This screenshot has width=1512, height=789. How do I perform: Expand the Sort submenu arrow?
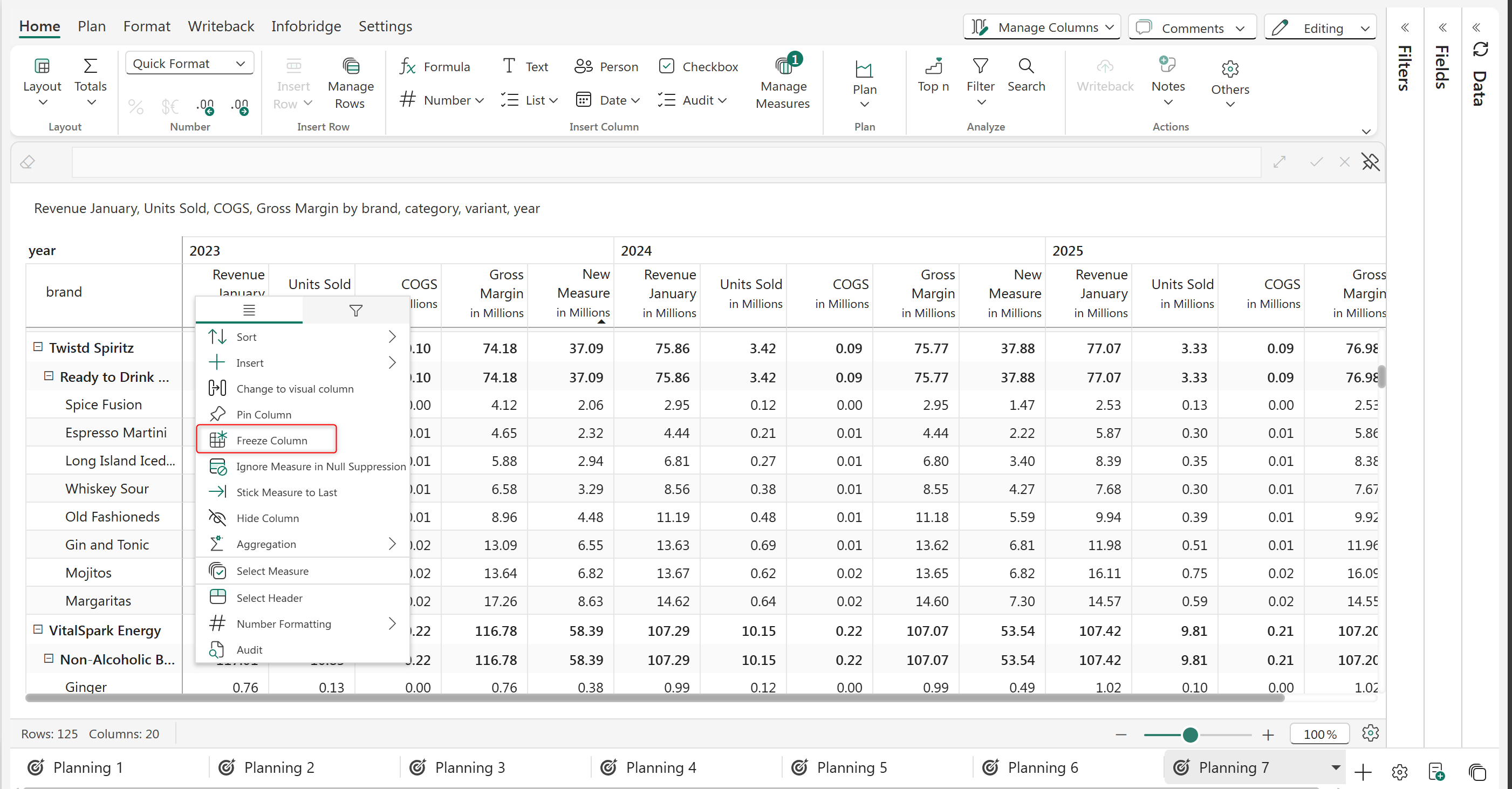point(392,337)
